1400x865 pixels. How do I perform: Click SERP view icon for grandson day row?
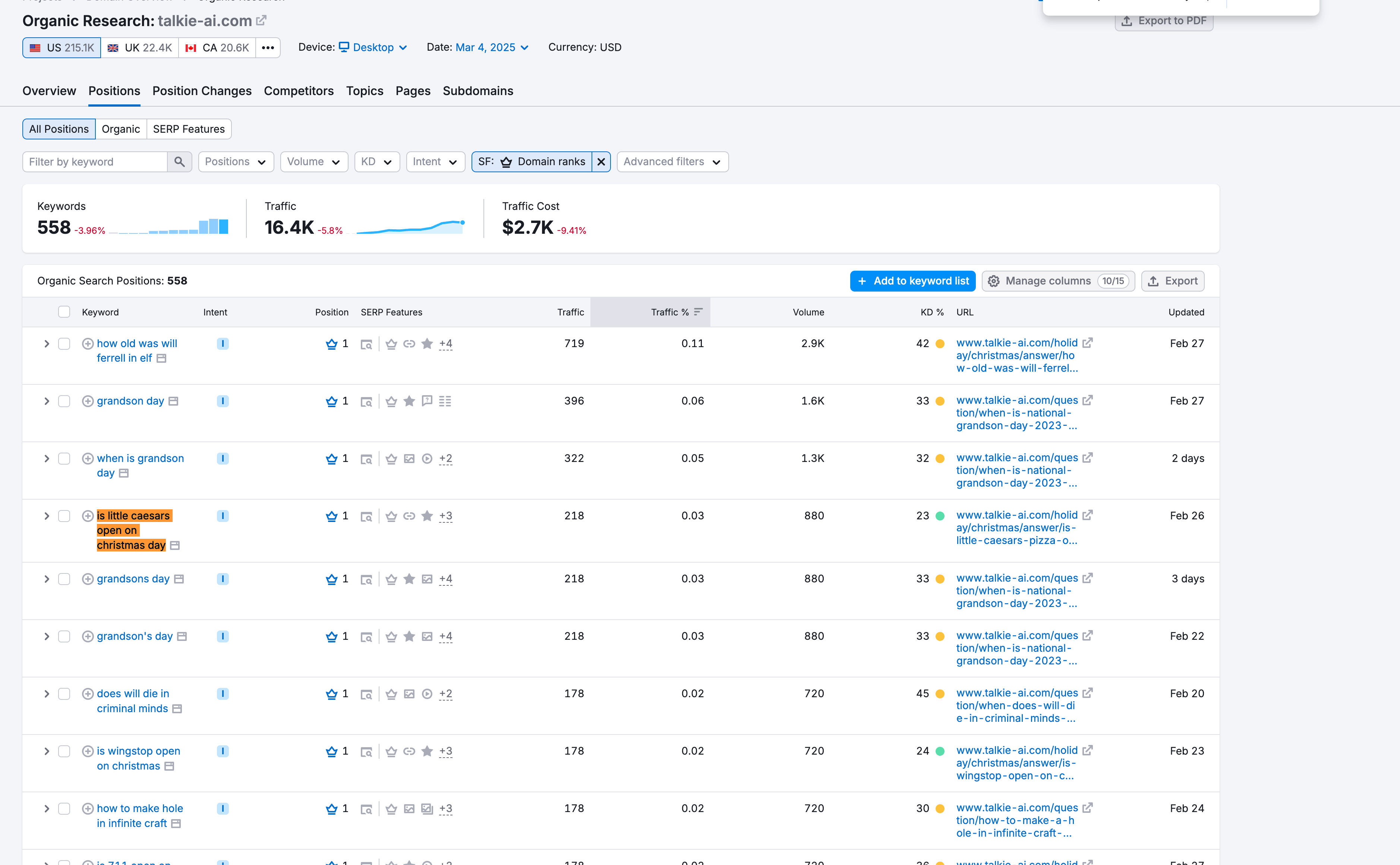click(x=366, y=402)
